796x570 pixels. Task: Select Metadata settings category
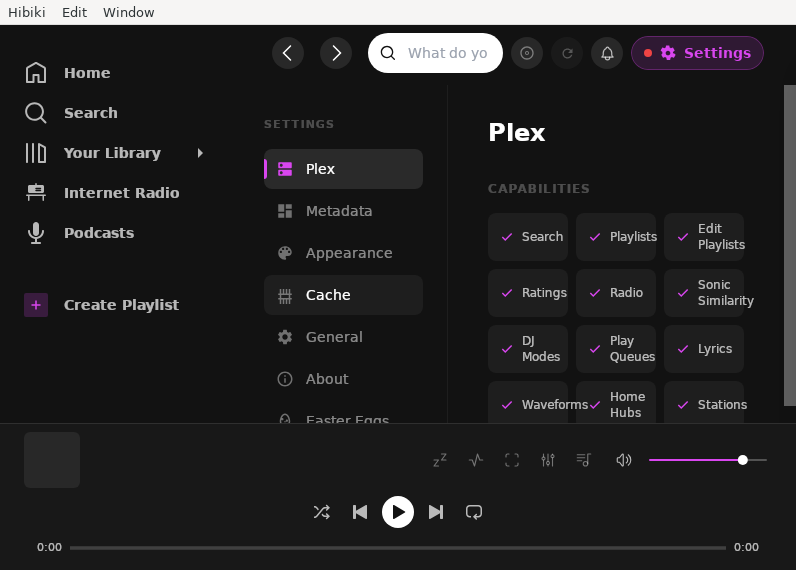click(x=343, y=211)
